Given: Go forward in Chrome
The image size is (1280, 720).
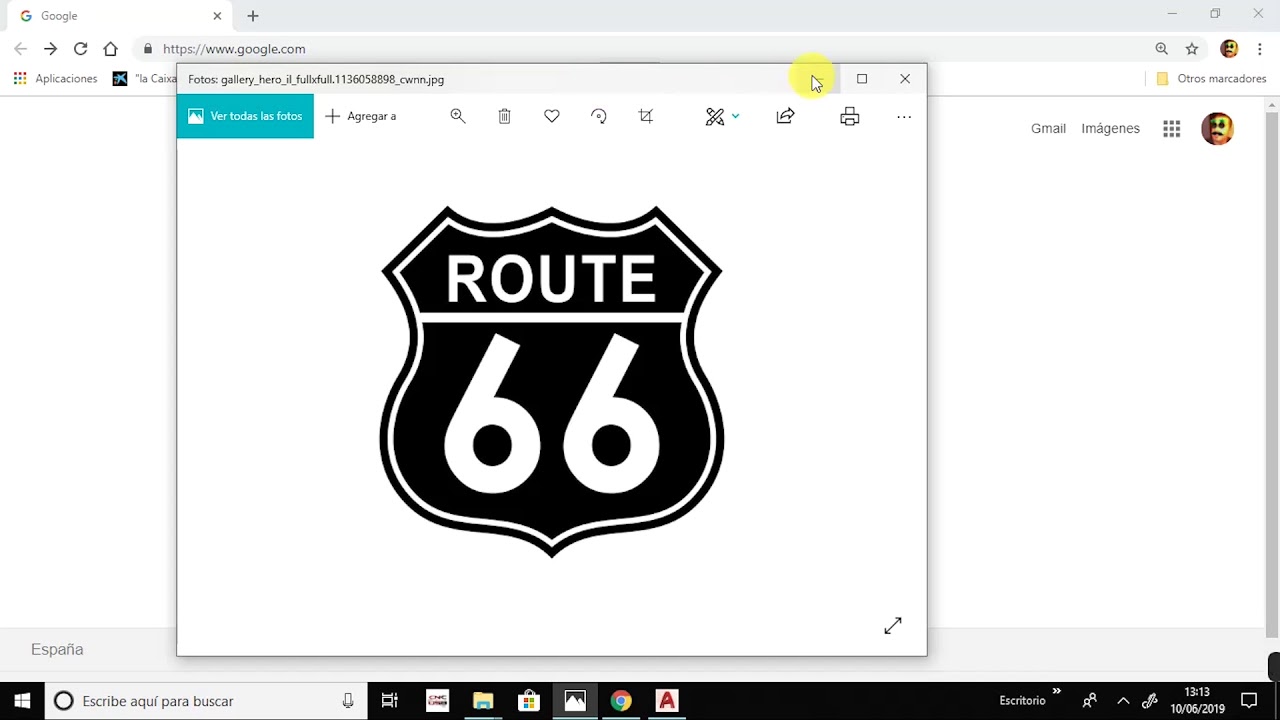Looking at the screenshot, I should (50, 48).
